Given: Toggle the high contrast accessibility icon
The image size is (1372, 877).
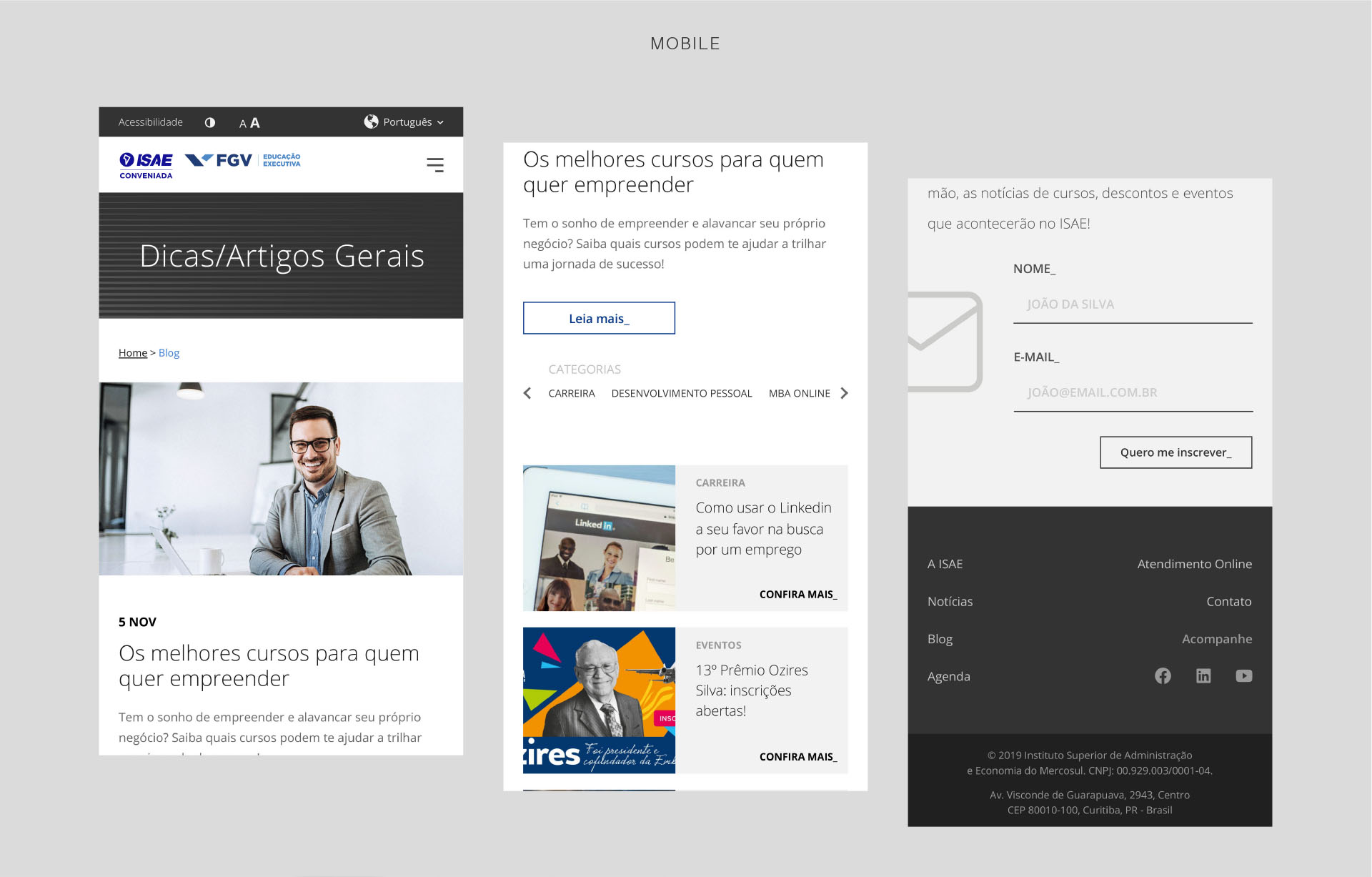Looking at the screenshot, I should 209,122.
